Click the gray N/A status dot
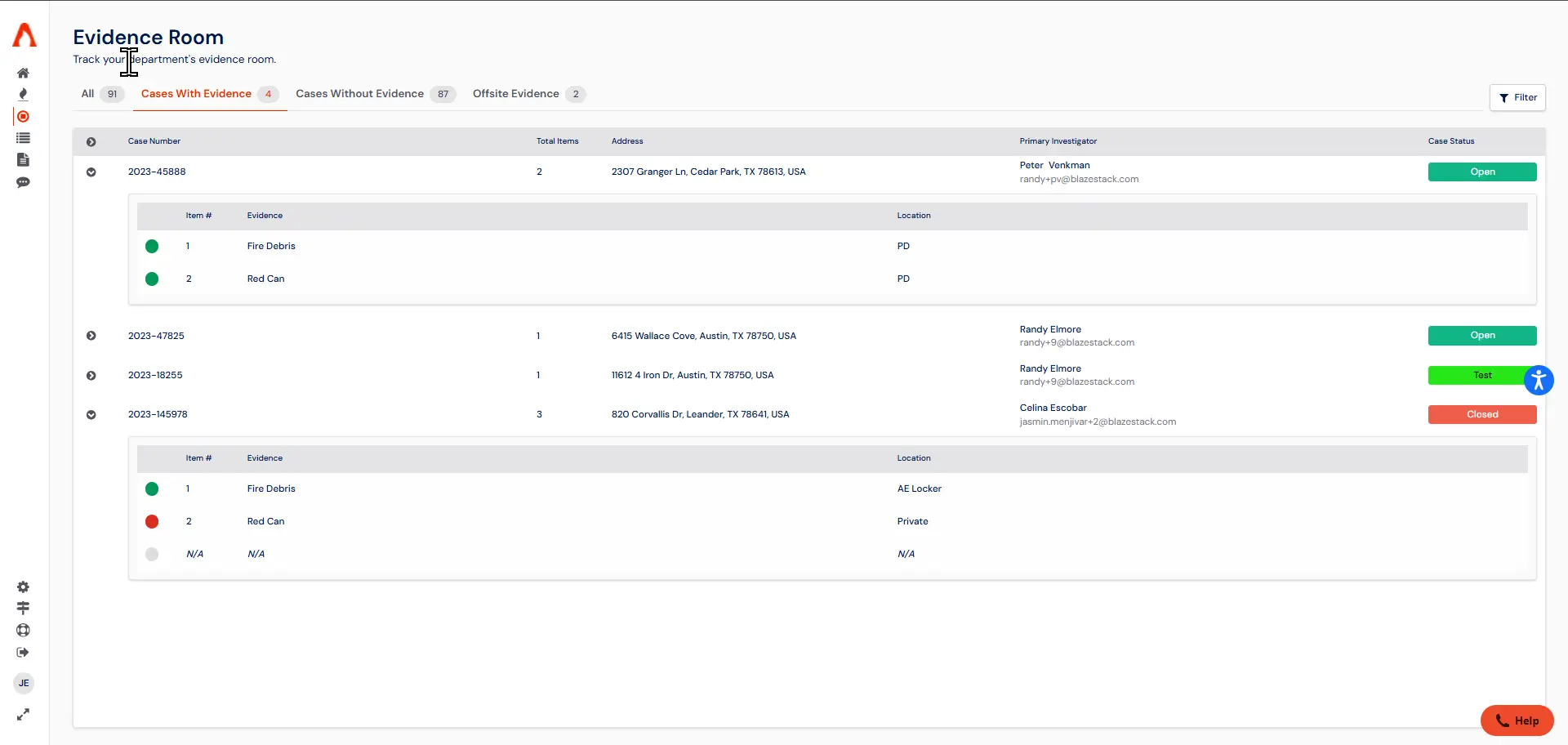This screenshot has width=1568, height=745. 152,554
